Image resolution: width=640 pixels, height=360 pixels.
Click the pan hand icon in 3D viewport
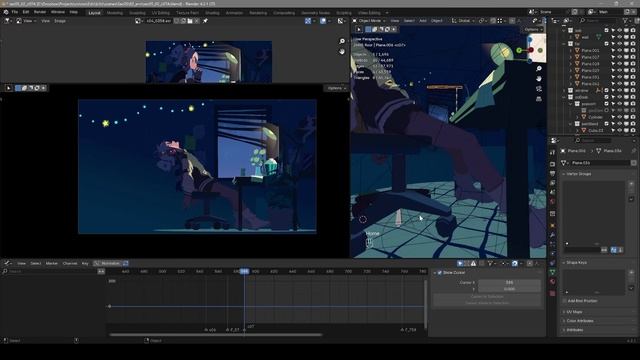point(539,78)
